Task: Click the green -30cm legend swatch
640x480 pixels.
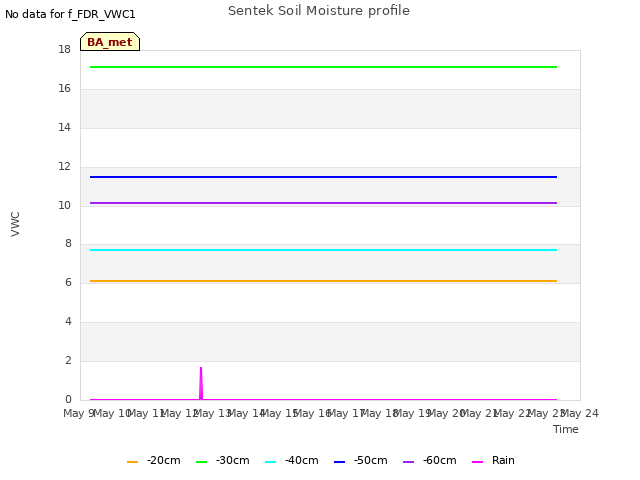Action: pyautogui.click(x=202, y=462)
